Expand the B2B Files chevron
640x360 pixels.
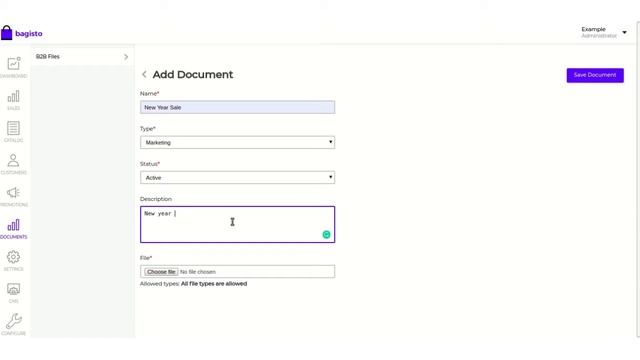[126, 57]
